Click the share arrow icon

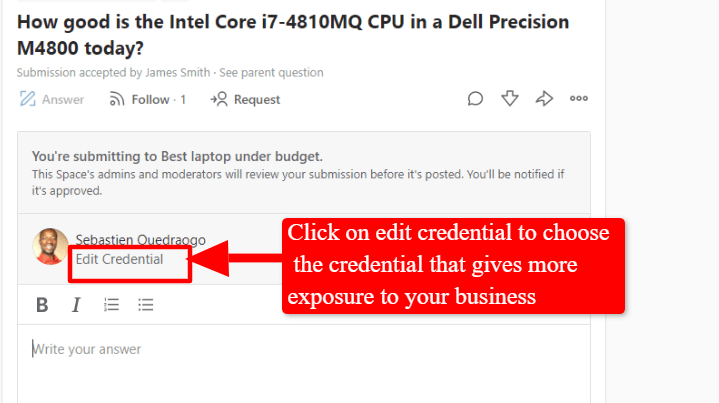544,98
